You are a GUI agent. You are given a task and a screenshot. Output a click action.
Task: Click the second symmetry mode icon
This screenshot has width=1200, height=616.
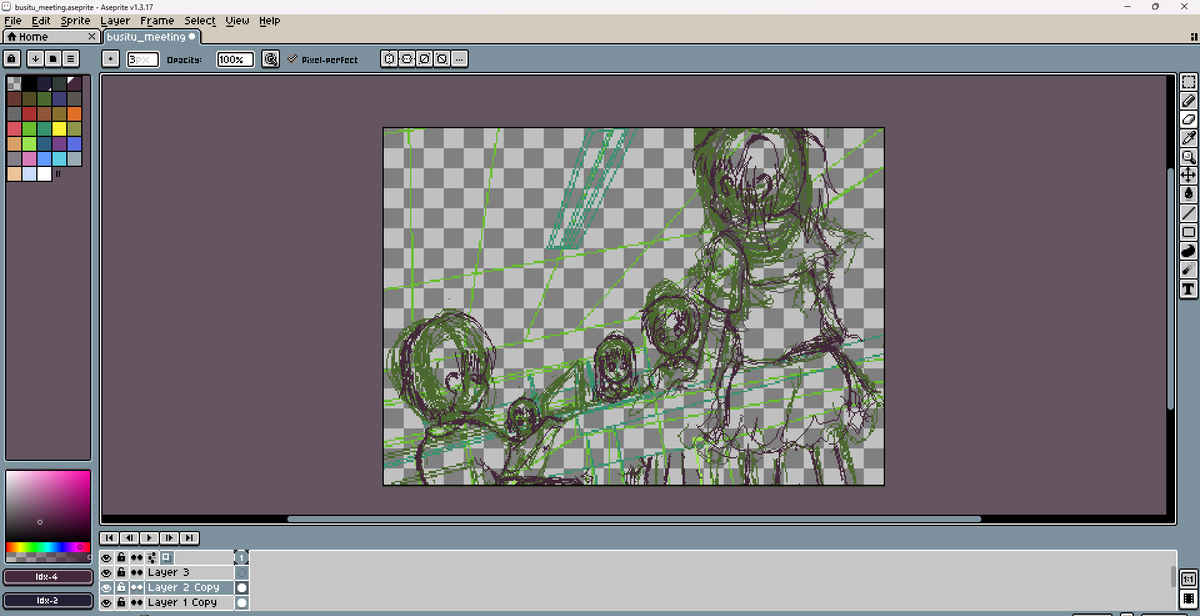click(407, 59)
